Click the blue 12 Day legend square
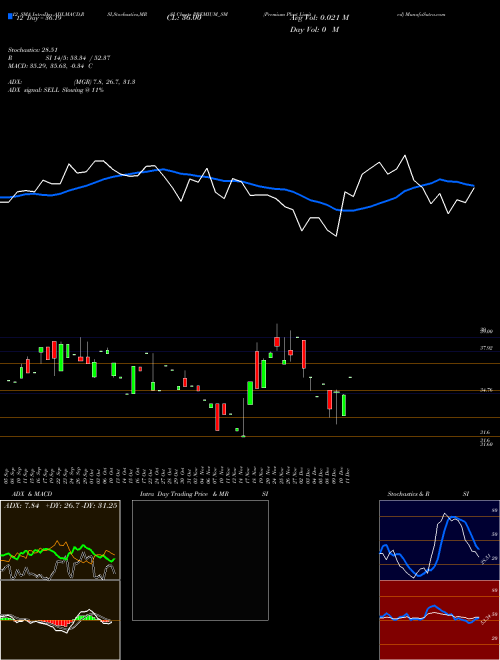The height and width of the screenshot is (660, 500). coord(10,17)
